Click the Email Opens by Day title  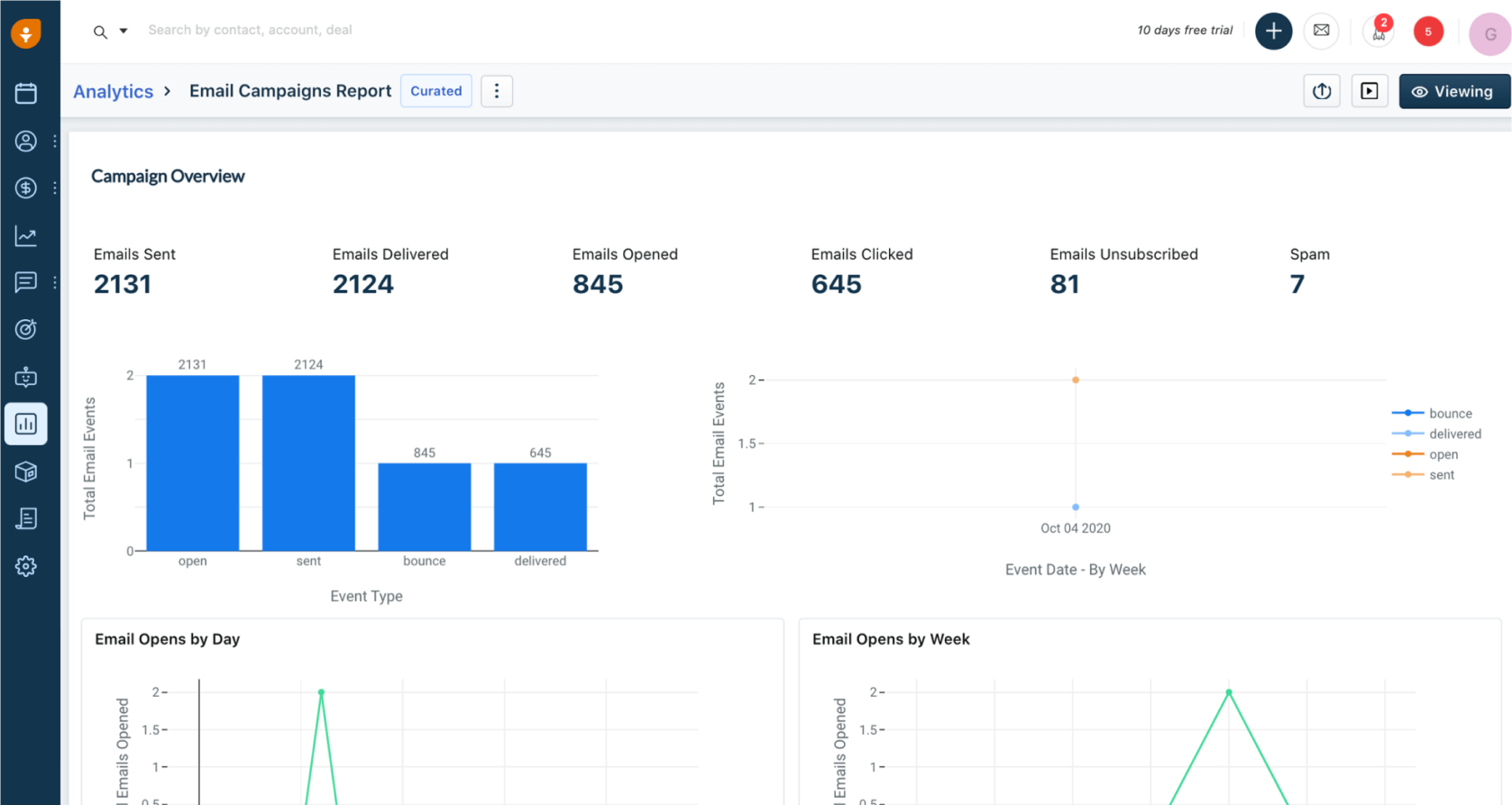(168, 639)
